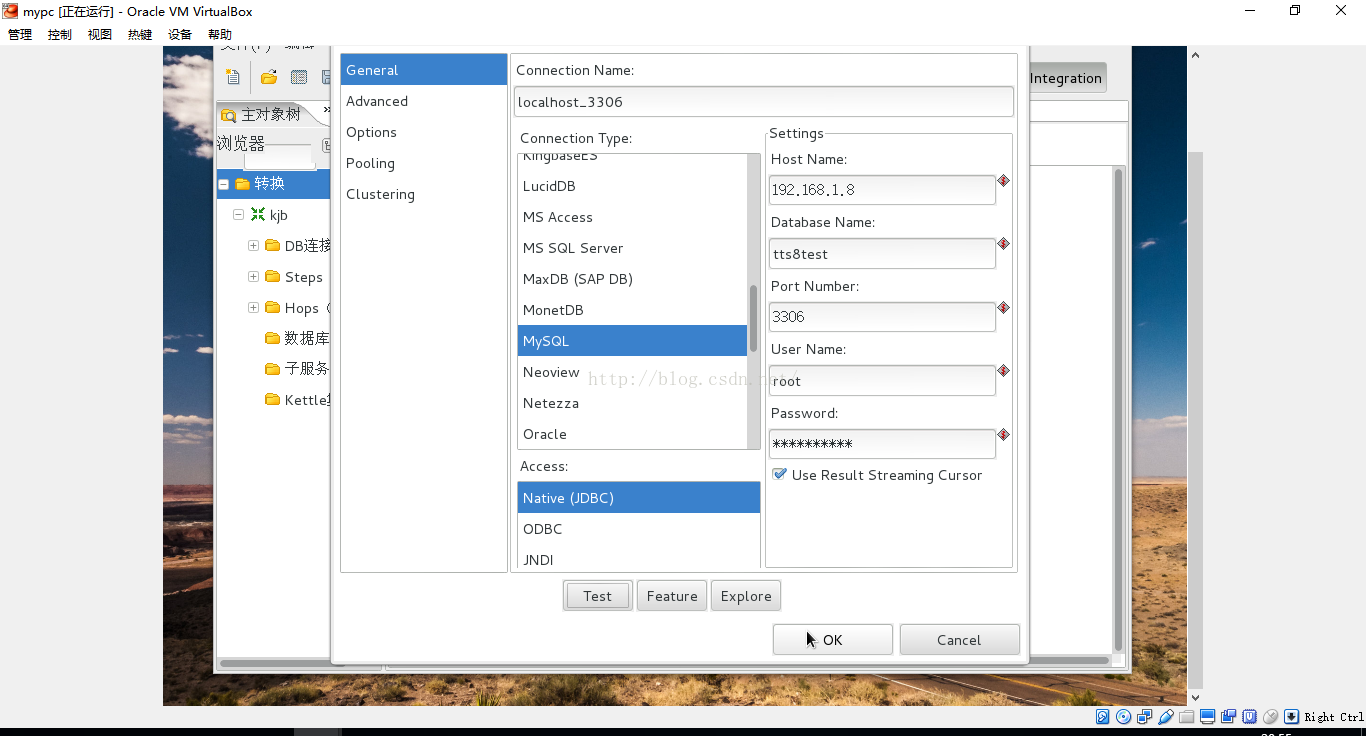1366x736 pixels.
Task: Click VirtualBox network adapters icon in status bar
Action: coord(1145,716)
